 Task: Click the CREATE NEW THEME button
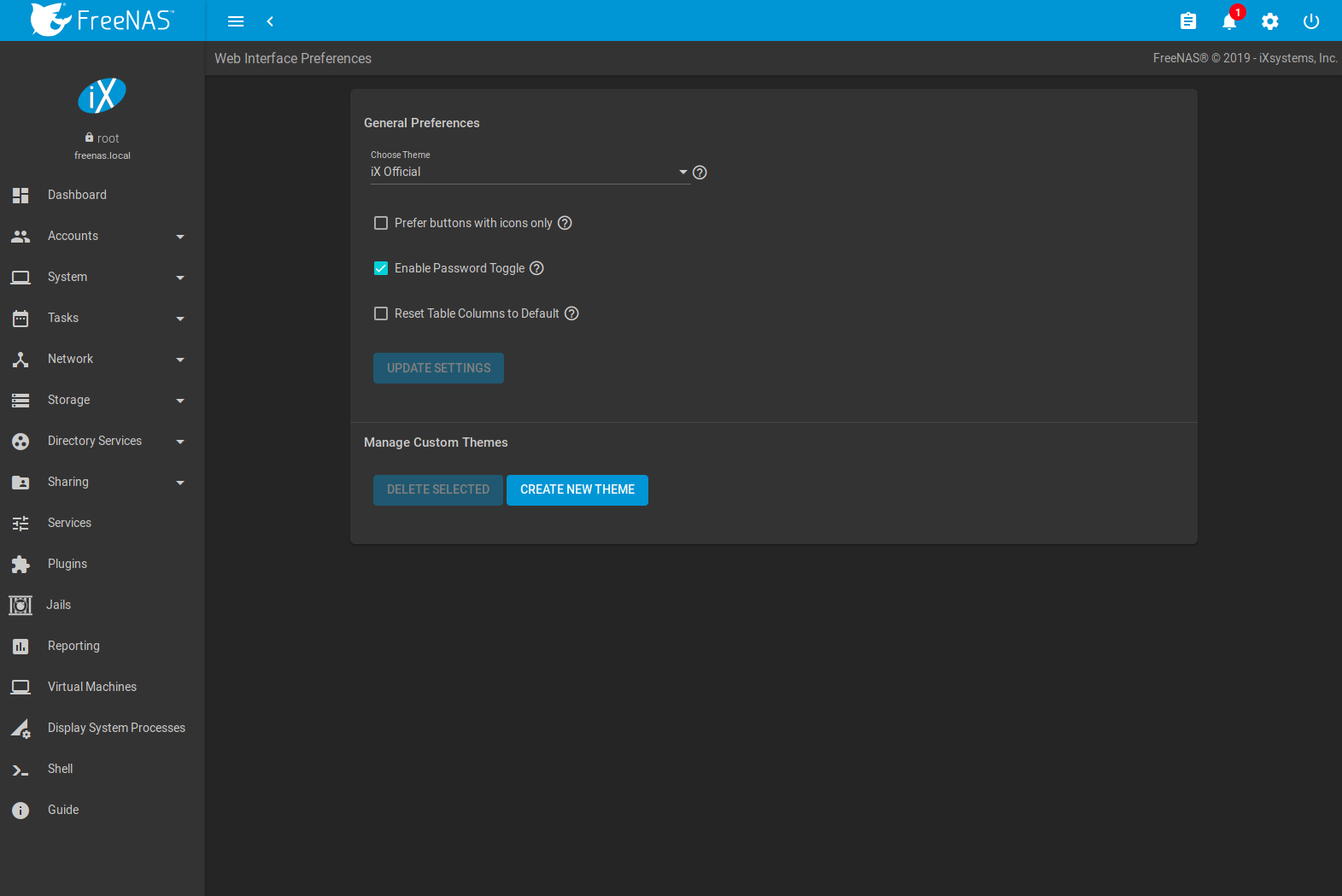coord(577,490)
